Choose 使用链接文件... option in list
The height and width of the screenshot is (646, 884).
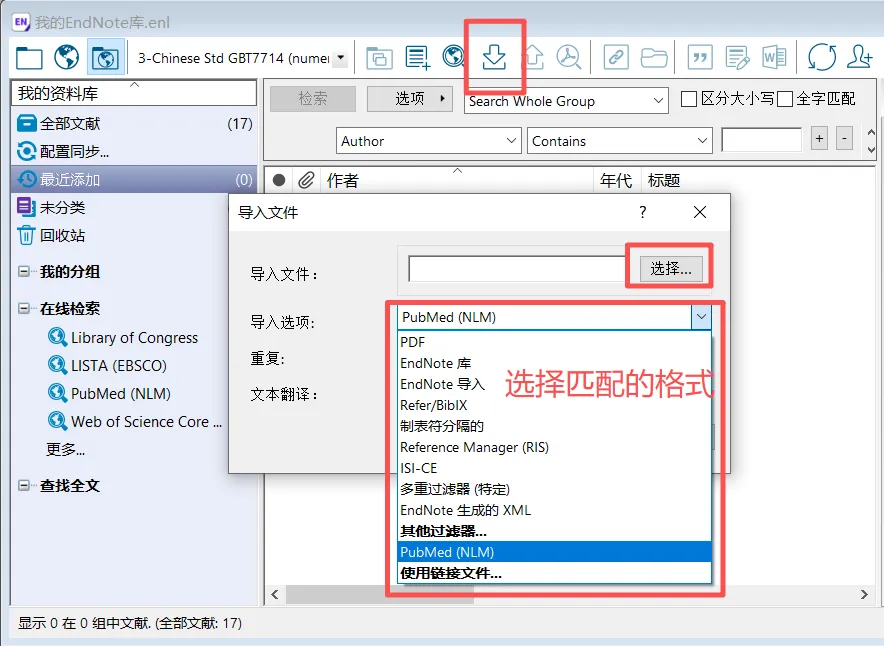[x=554, y=573]
